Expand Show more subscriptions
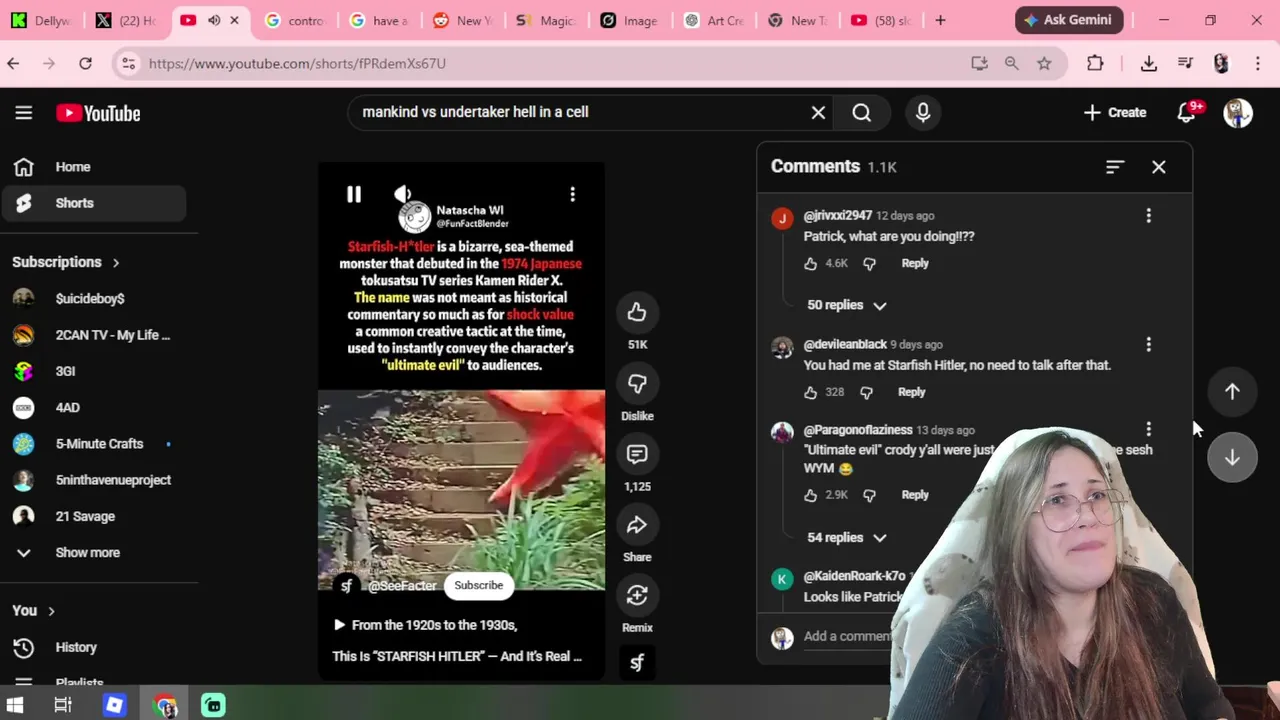The height and width of the screenshot is (720, 1280). 93,553
